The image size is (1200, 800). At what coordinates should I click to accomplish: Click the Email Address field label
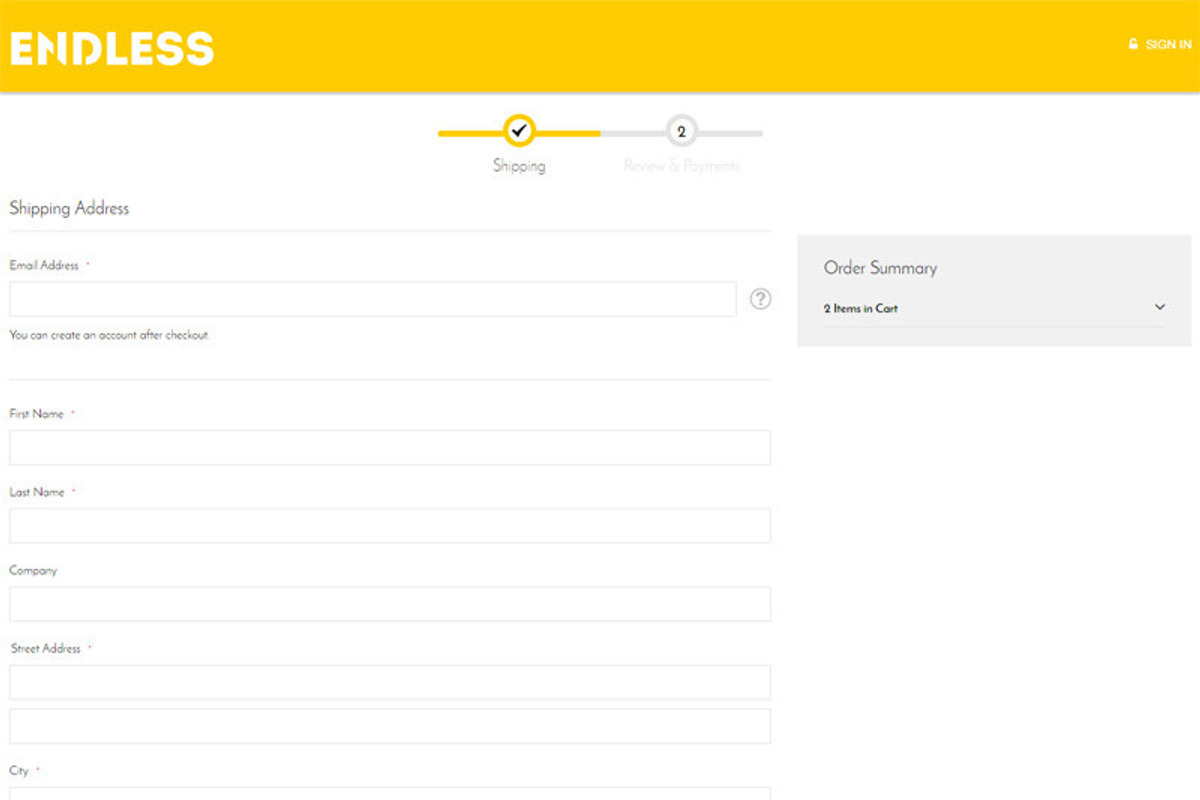coord(44,266)
